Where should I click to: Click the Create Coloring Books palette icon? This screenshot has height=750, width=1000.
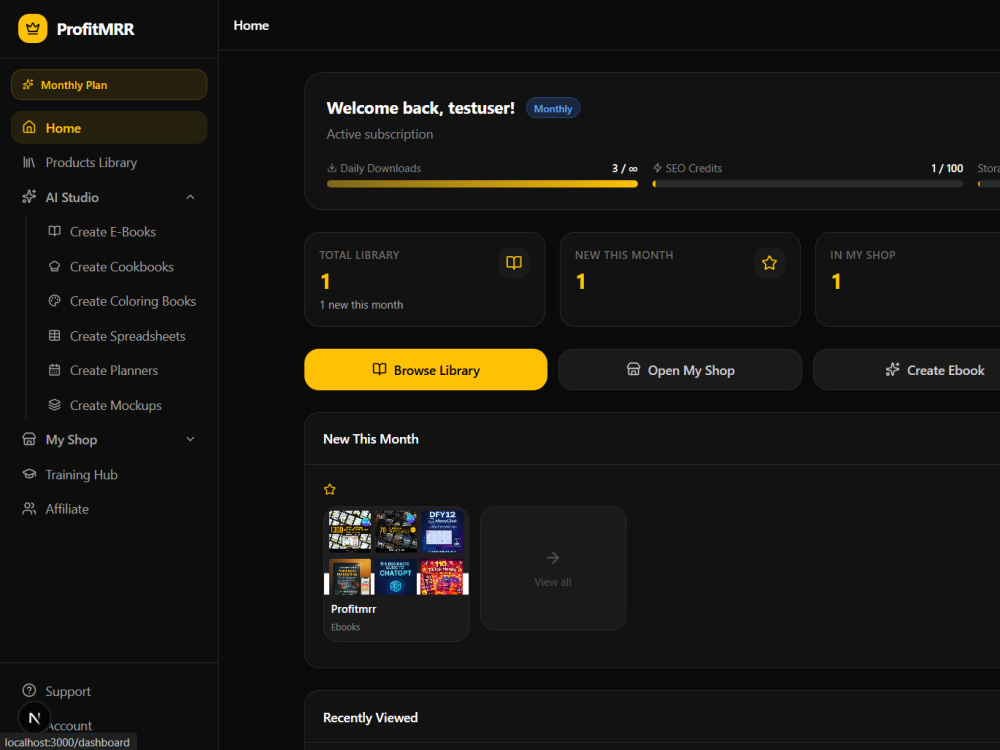[55, 301]
